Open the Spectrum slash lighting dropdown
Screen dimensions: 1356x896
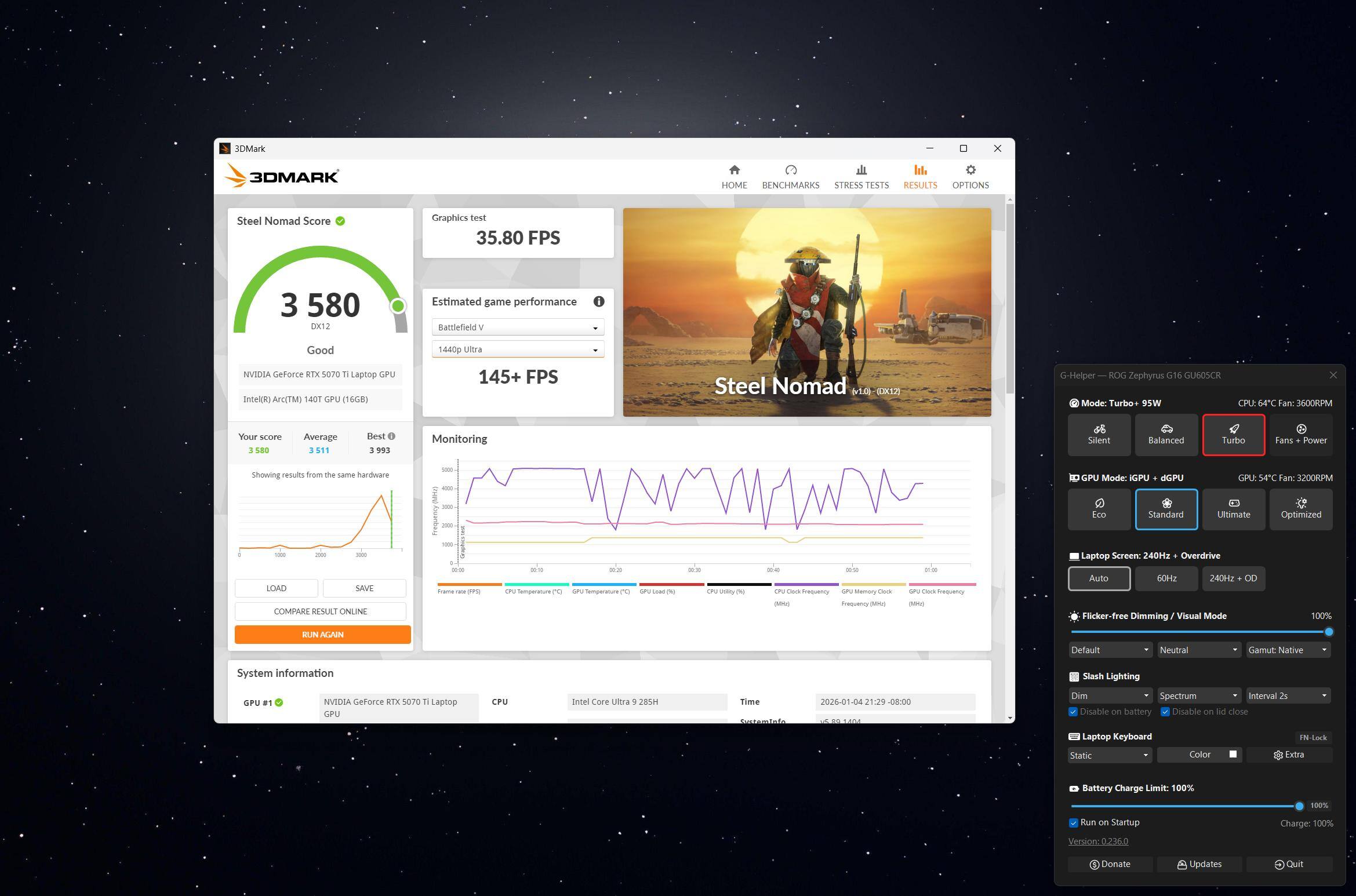pyautogui.click(x=1198, y=695)
